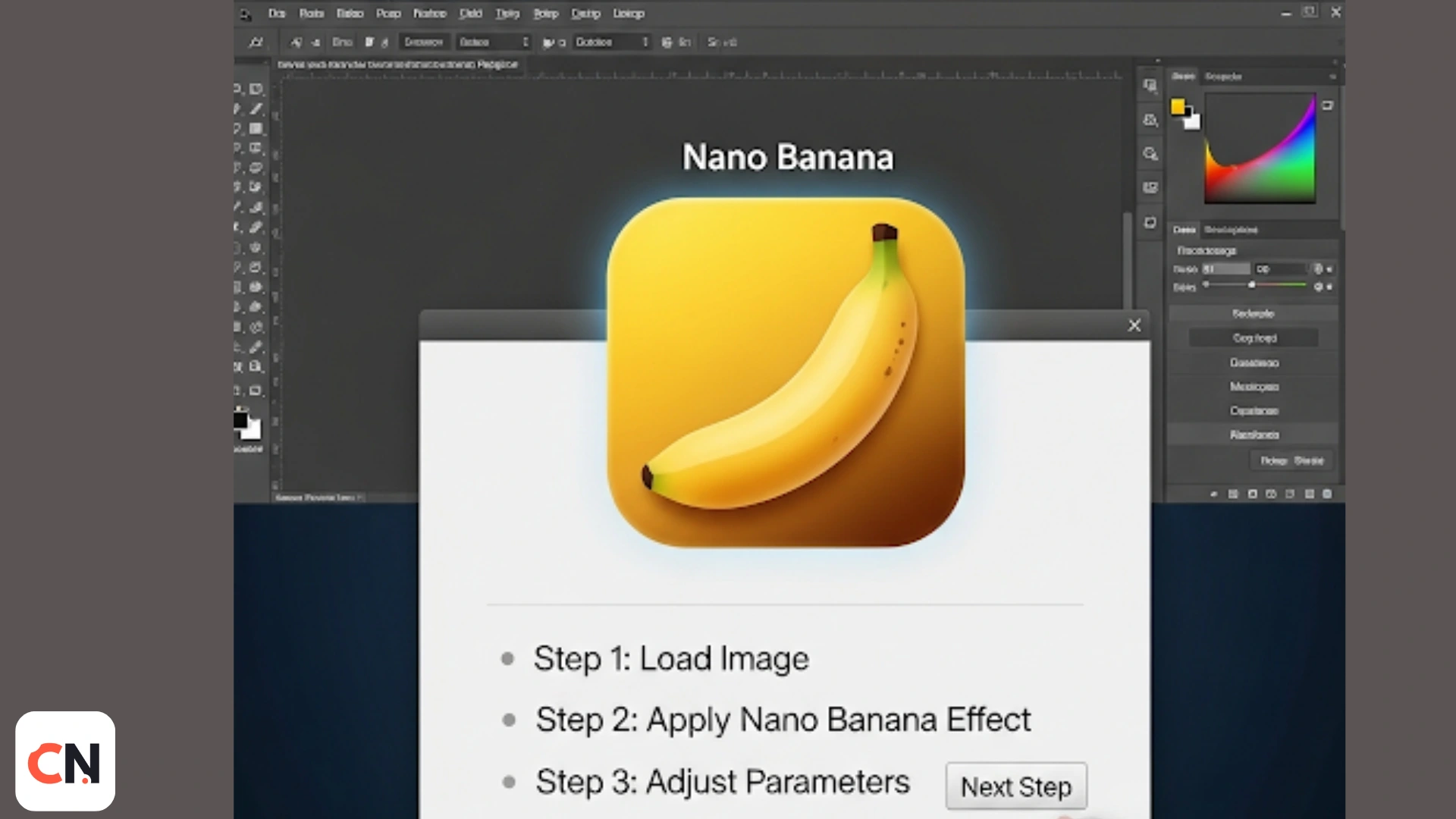Open the color panel's flyout menu arrow

pyautogui.click(x=1333, y=76)
